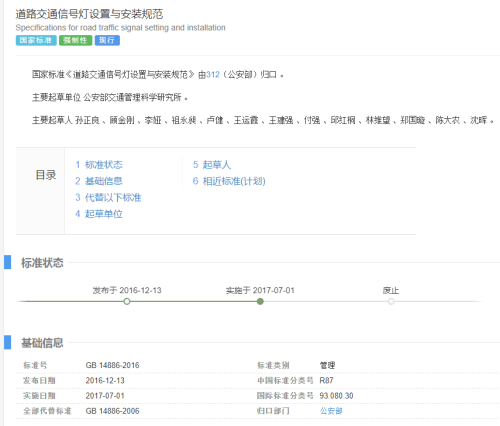Screen dimensions: 500x426
Task: Open 相近标准(计划) contents link
Action: [x=229, y=181]
